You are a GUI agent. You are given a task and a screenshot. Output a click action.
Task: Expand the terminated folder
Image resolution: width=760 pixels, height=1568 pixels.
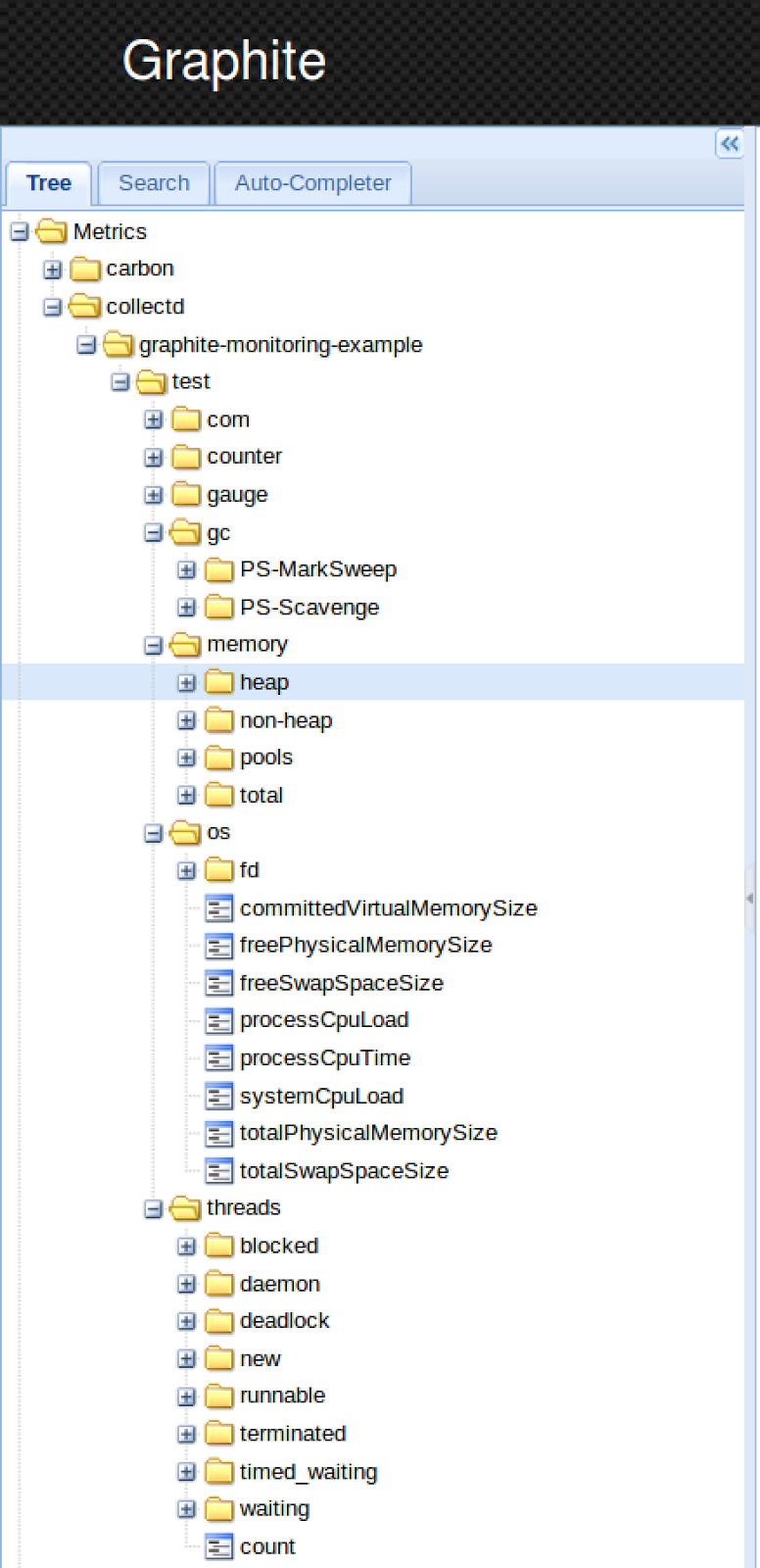click(x=187, y=1435)
